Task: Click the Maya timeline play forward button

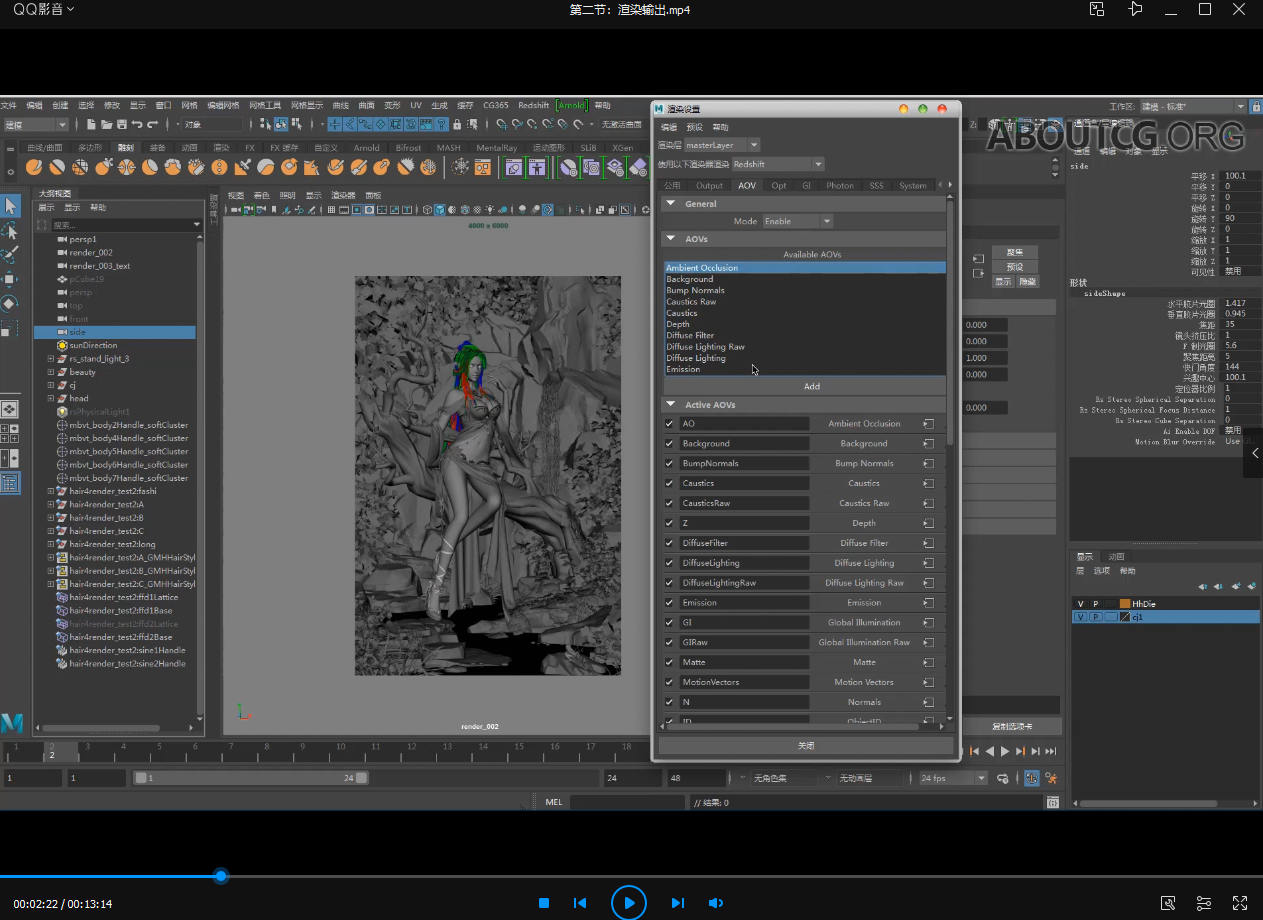Action: tap(1005, 751)
